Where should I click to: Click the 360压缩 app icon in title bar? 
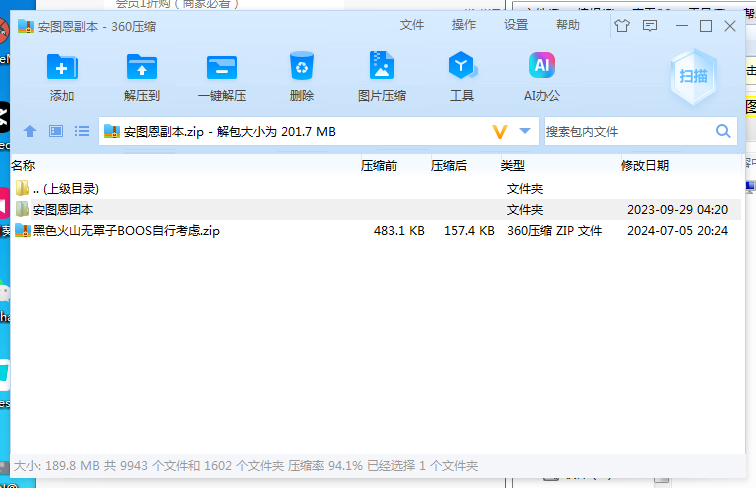(26, 26)
